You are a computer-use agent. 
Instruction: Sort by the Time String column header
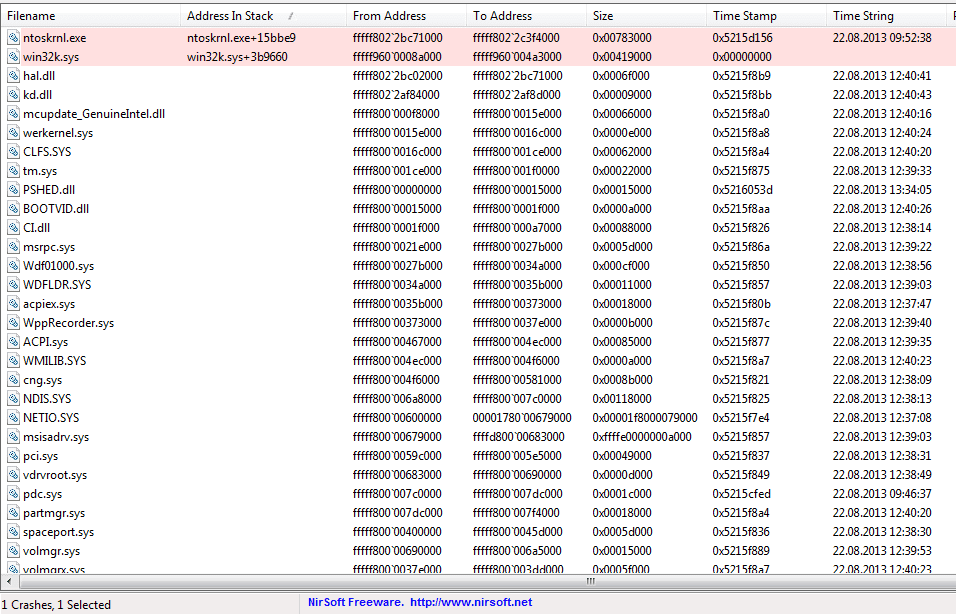pos(886,16)
